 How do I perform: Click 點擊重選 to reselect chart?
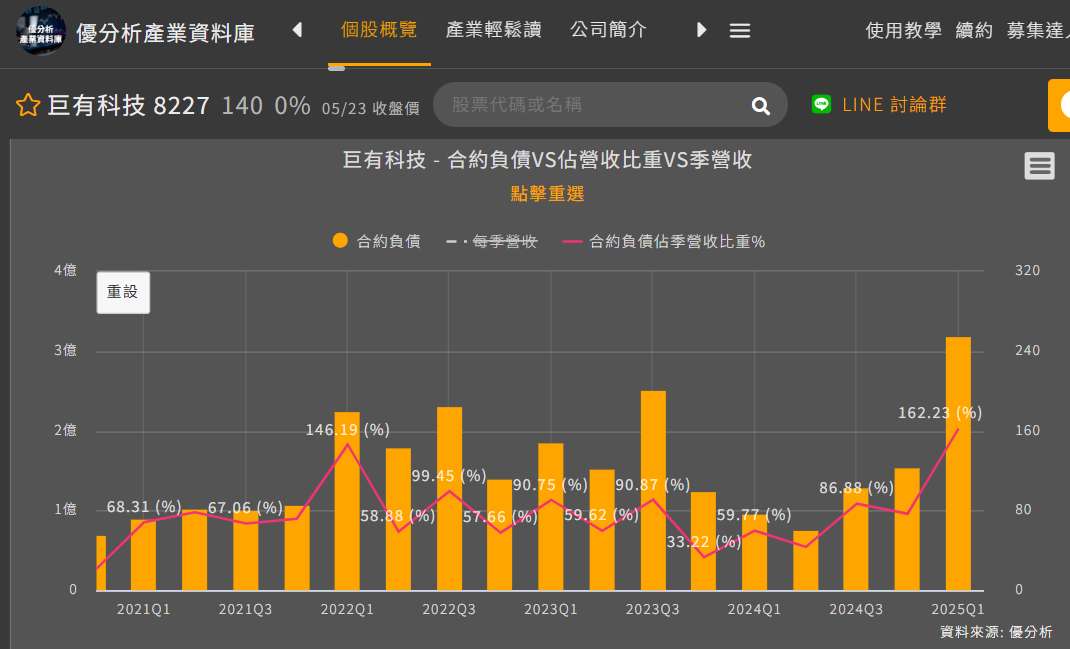coord(547,194)
